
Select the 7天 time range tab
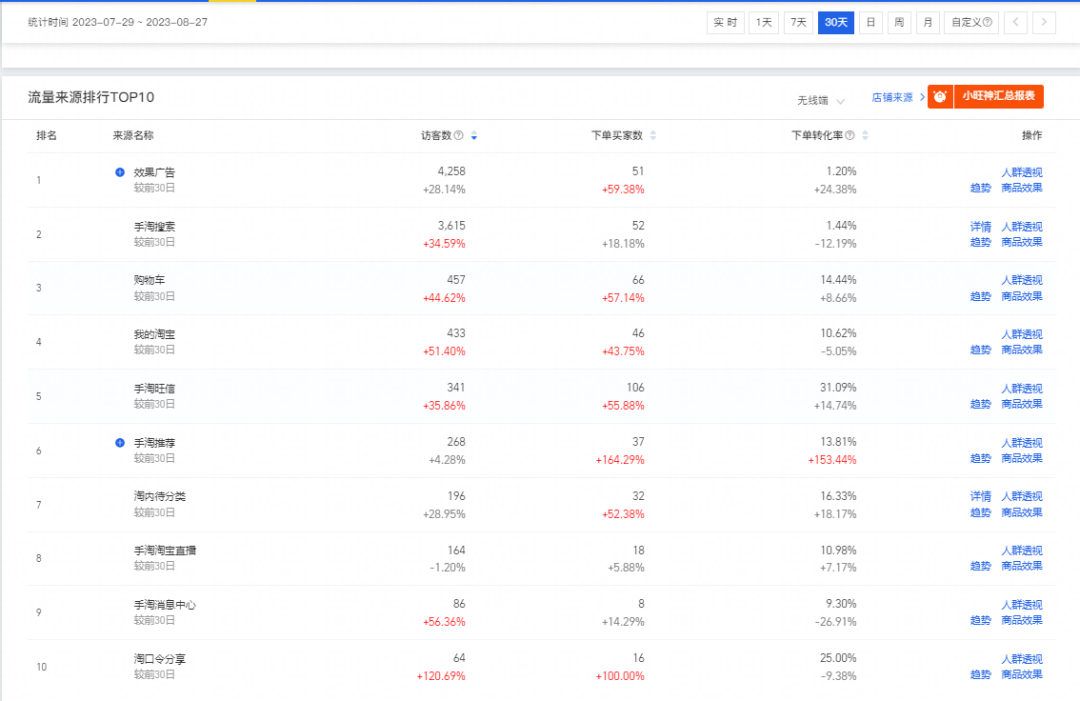coord(797,22)
